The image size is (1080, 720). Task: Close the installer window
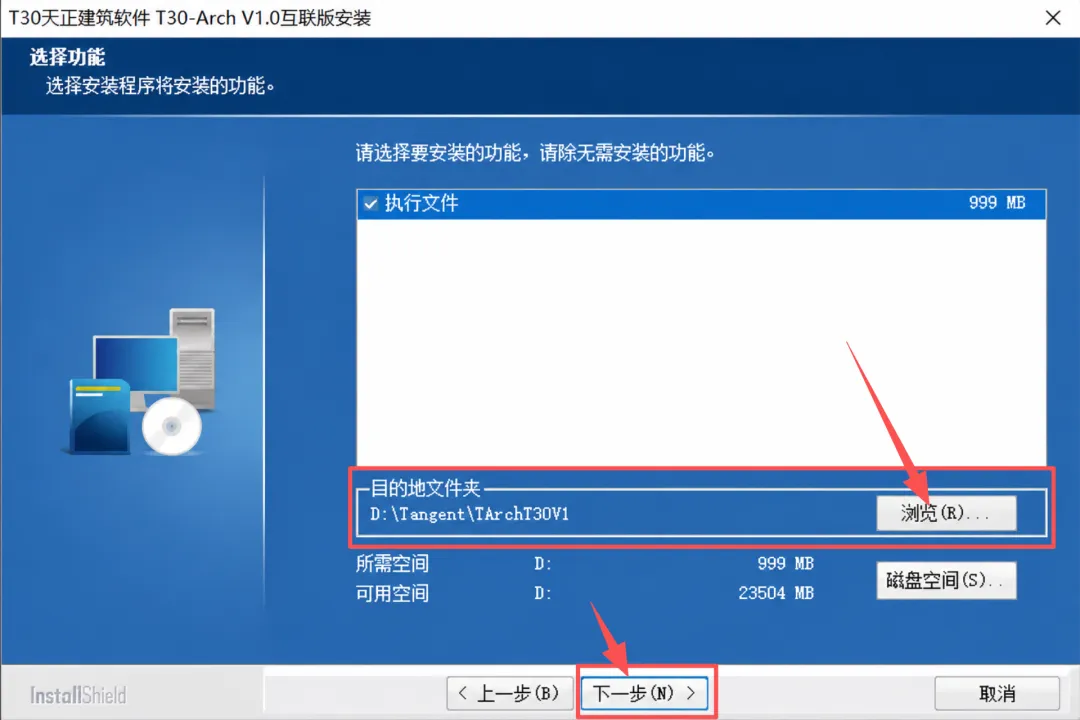coord(1052,18)
